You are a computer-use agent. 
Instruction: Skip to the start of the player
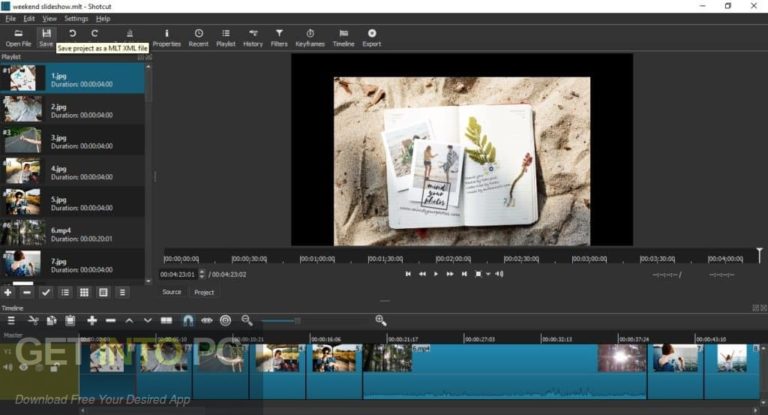pos(408,274)
